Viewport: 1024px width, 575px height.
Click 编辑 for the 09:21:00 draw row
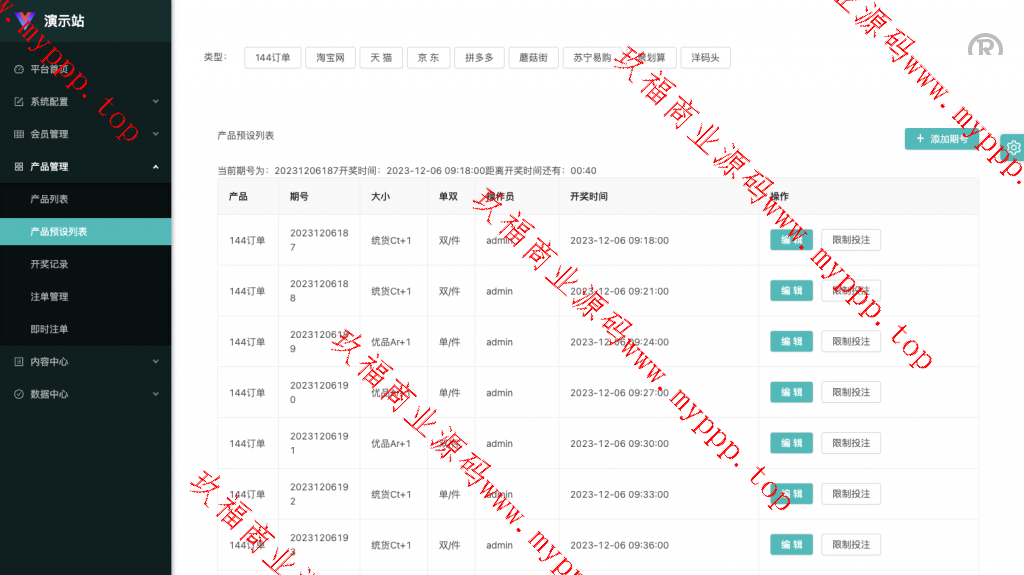coord(791,291)
